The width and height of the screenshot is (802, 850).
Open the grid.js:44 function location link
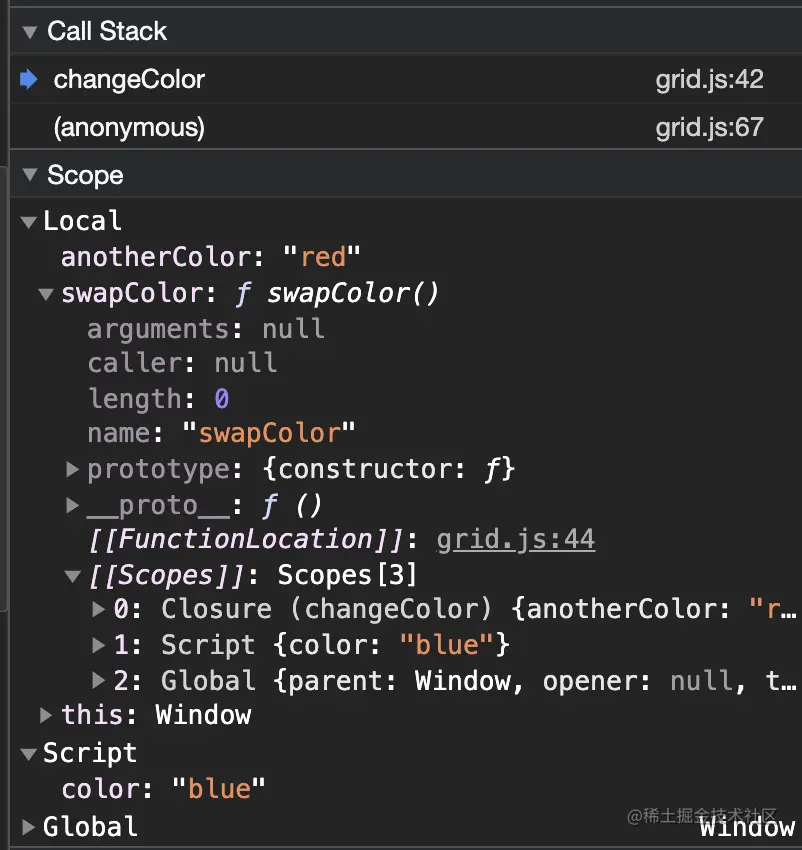(x=516, y=540)
